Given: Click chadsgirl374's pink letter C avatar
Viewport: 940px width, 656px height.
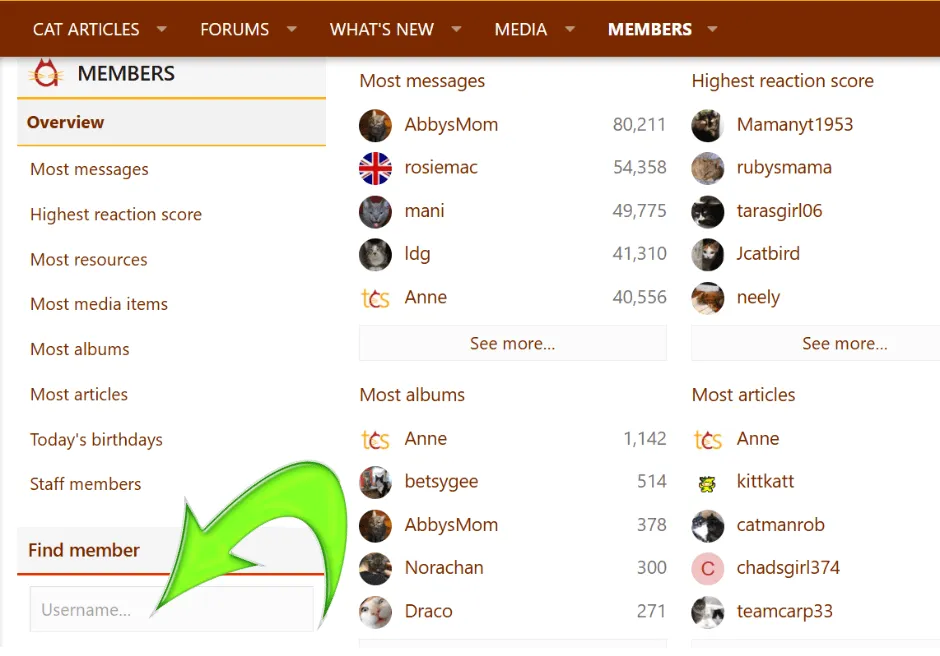Looking at the screenshot, I should click(707, 569).
